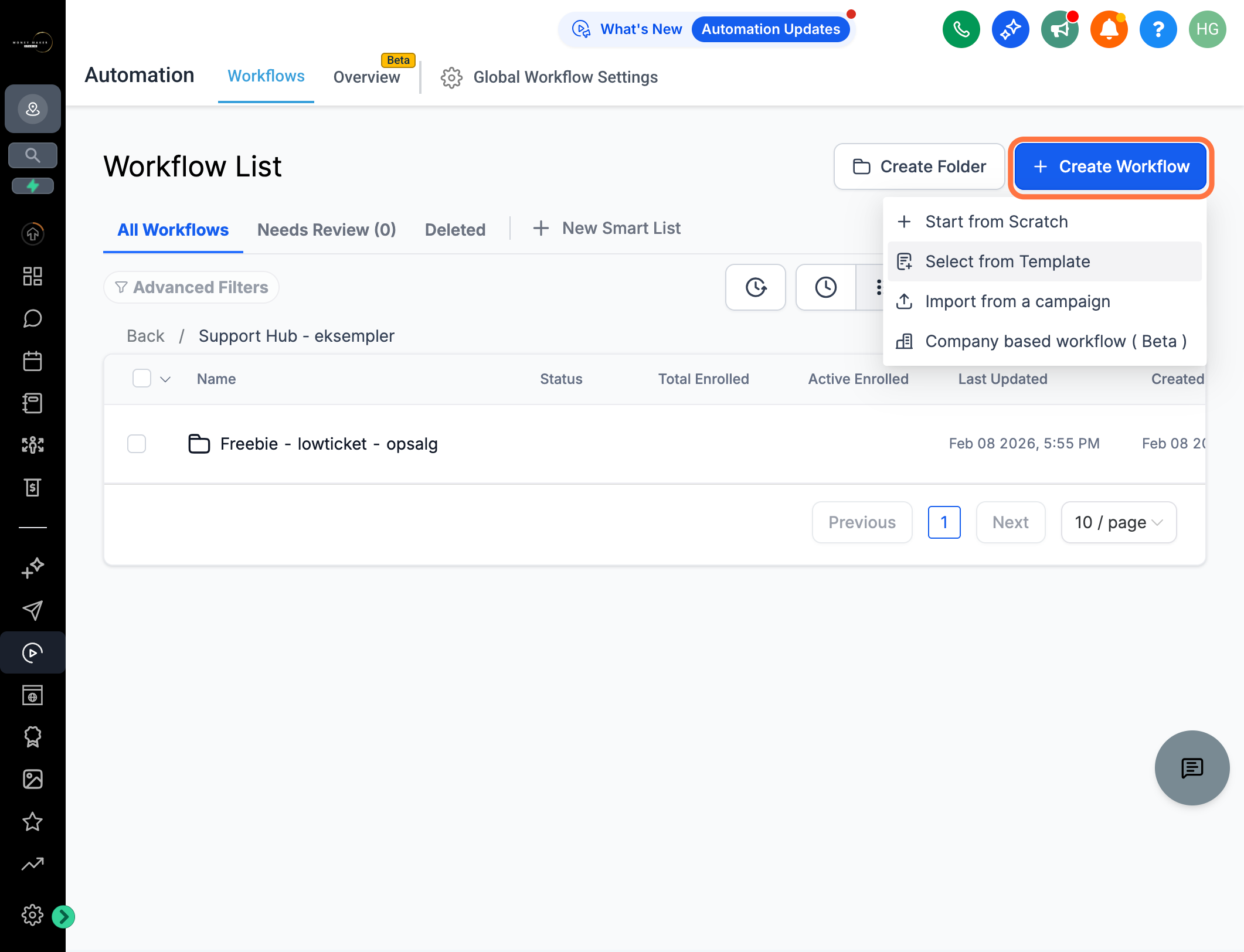Expand the sidebar with green arrow button
Image resolution: width=1244 pixels, height=952 pixels.
coord(63,916)
